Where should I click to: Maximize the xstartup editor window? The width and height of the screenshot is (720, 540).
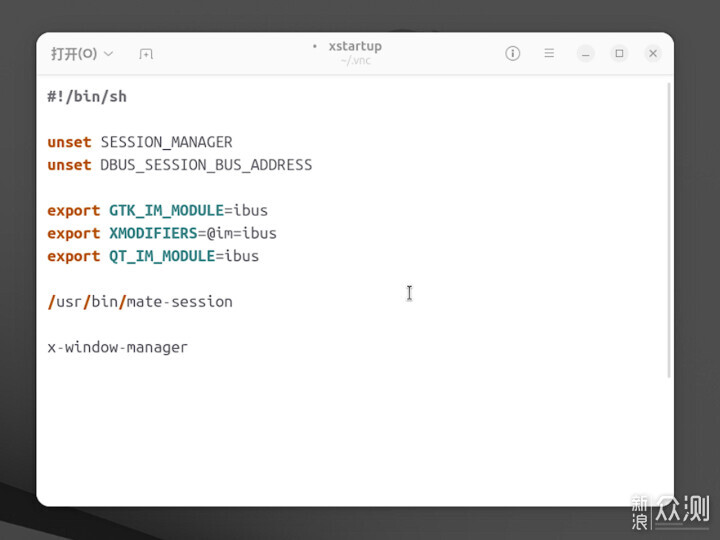619,53
